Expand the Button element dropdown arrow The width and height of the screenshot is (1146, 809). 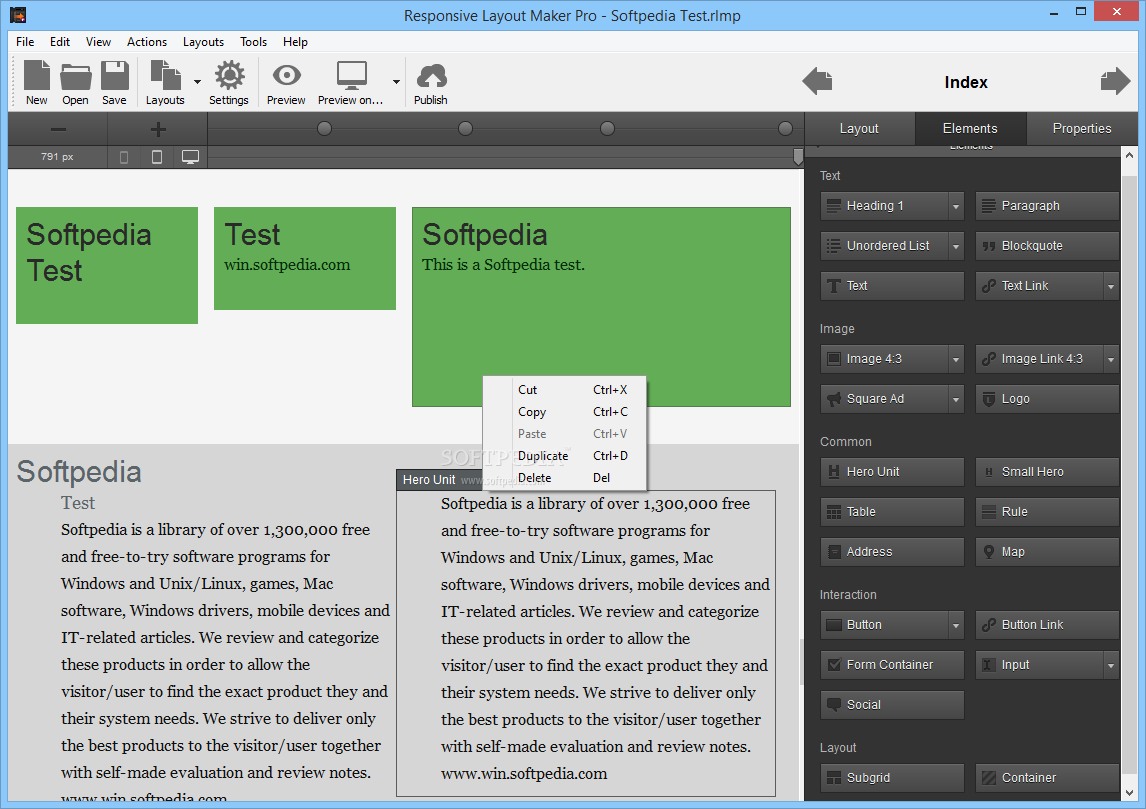[x=956, y=625]
